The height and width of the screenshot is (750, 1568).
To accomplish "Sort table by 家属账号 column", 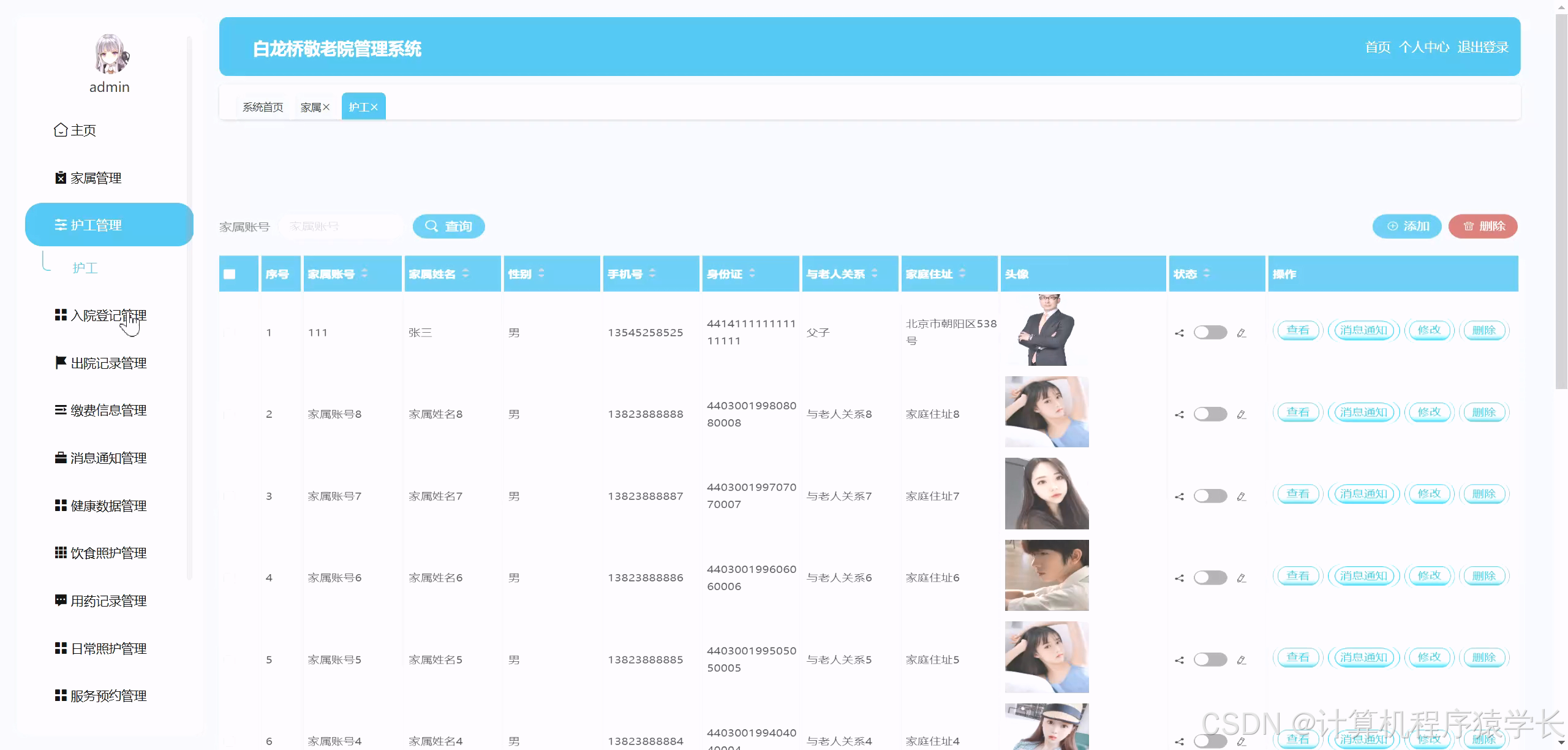I will (364, 273).
